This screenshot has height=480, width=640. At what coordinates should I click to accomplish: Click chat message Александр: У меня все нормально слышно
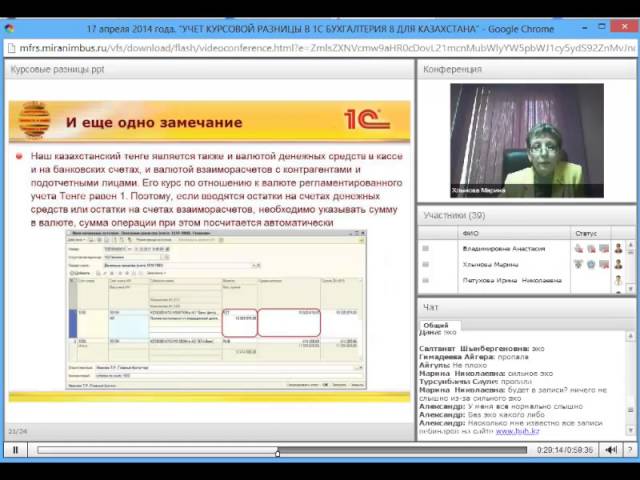(501, 407)
